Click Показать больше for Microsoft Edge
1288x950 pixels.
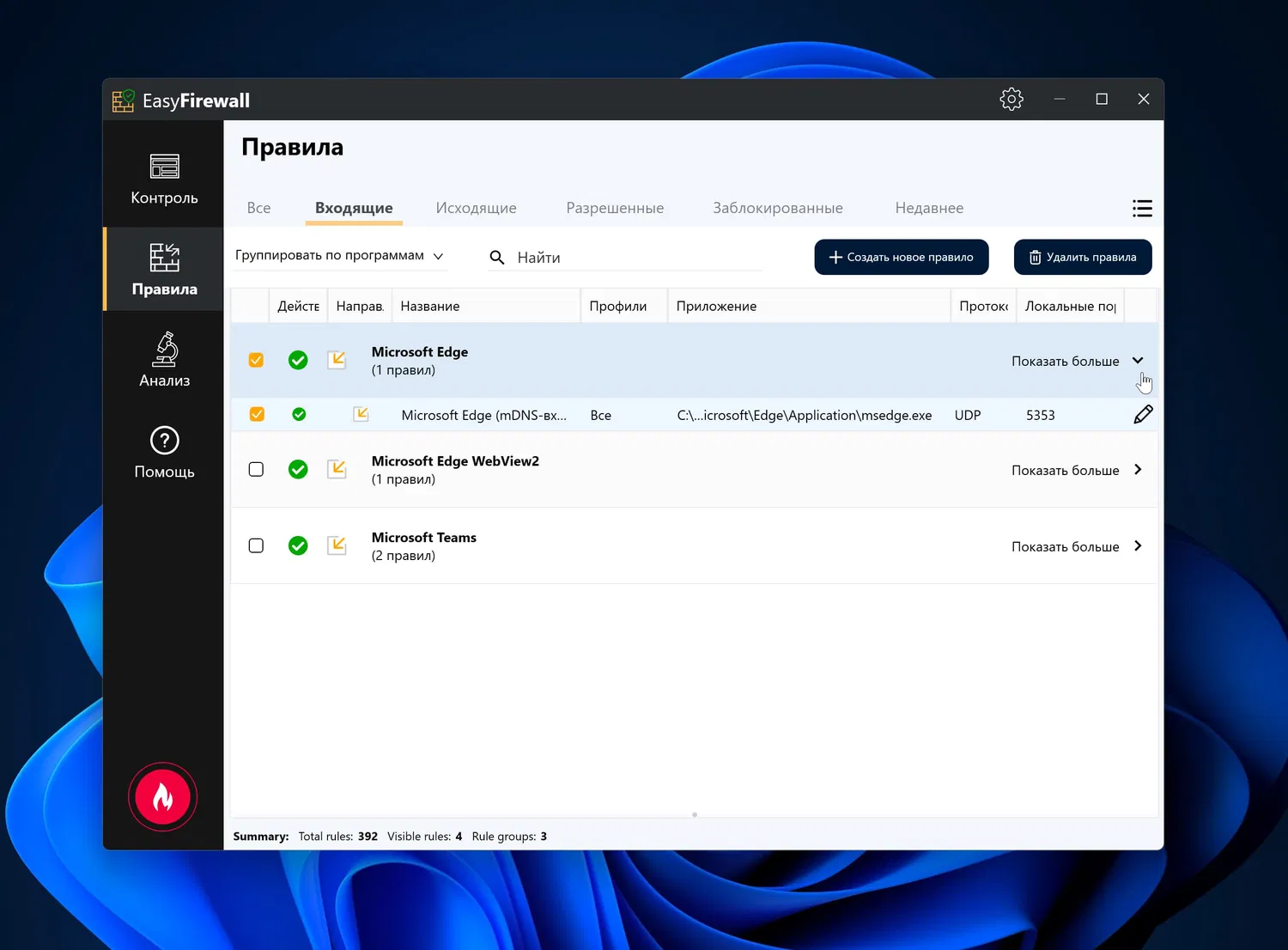click(x=1065, y=361)
